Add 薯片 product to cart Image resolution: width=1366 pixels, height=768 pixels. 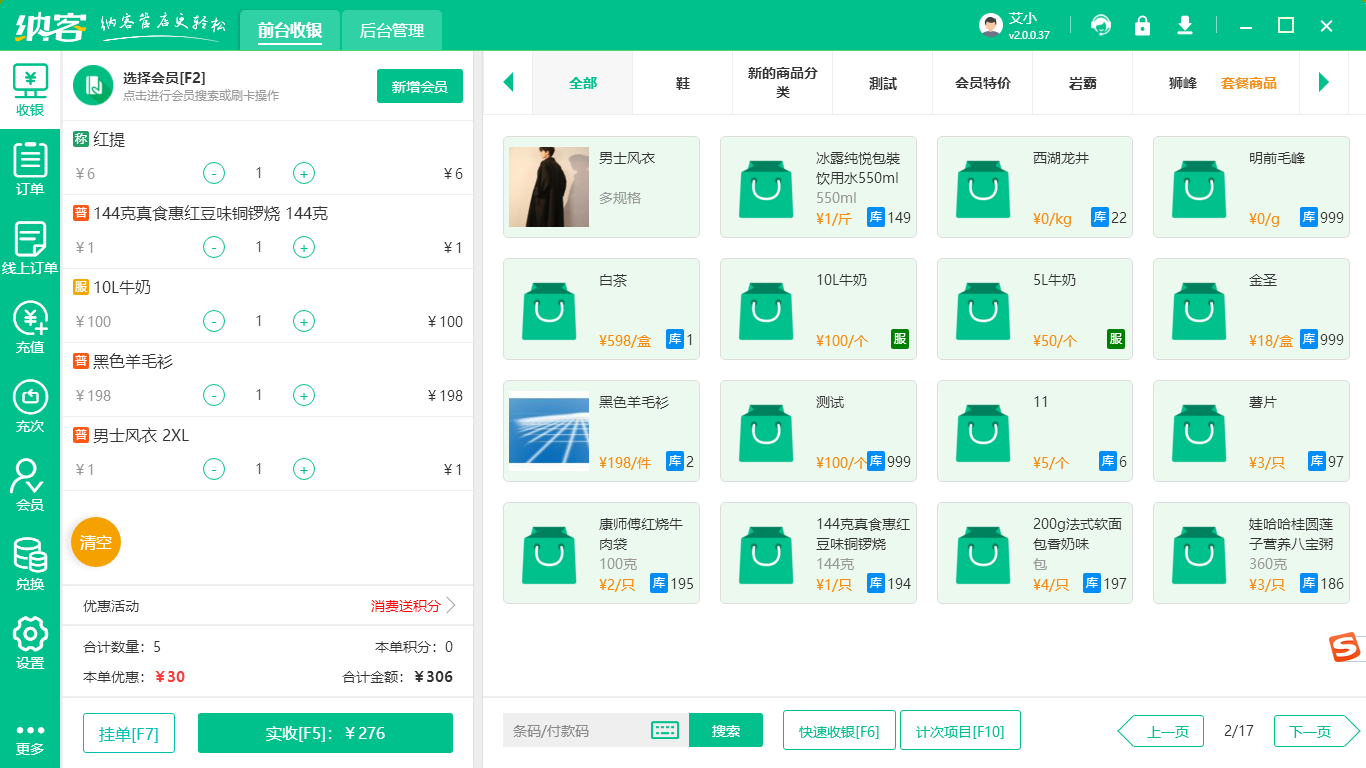1251,431
